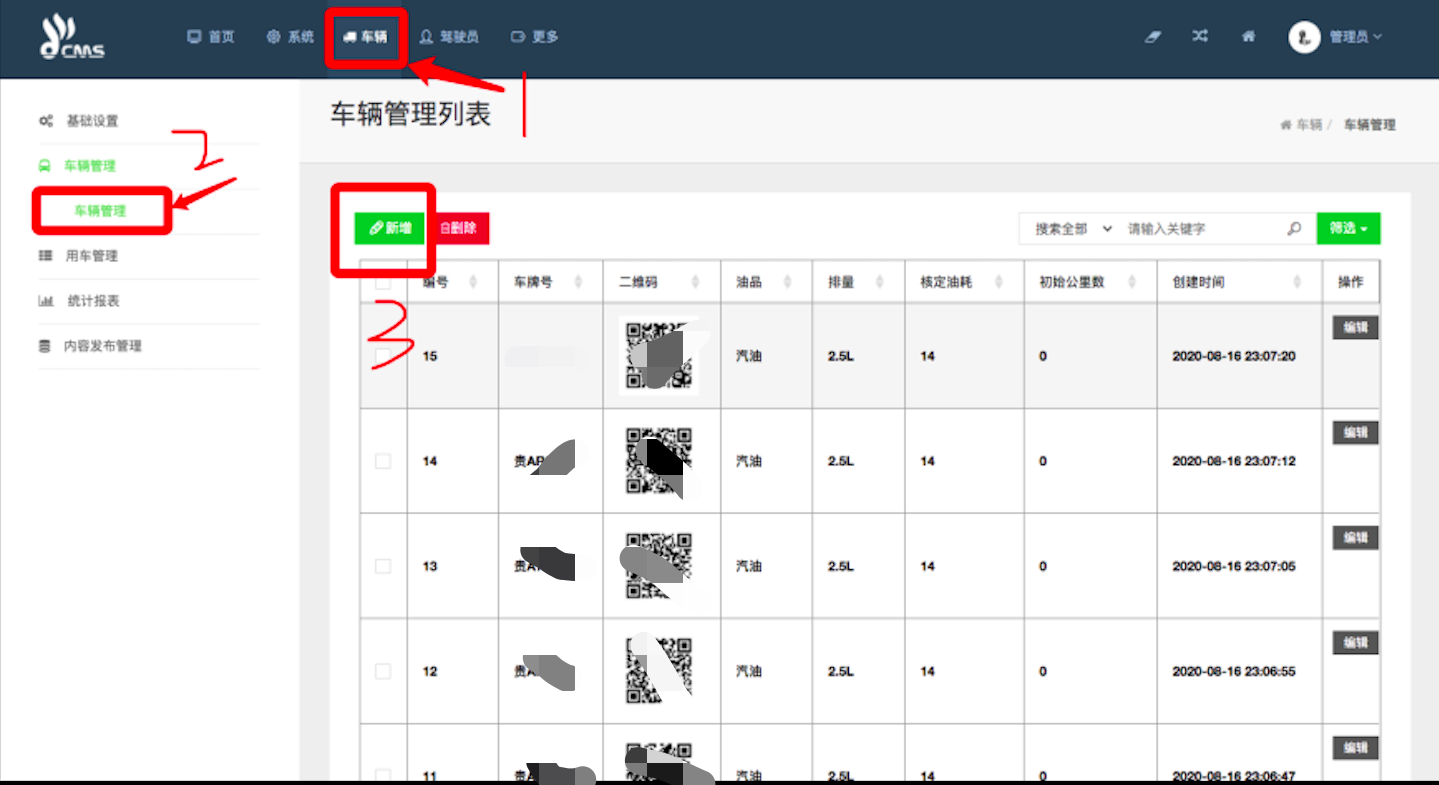This screenshot has width=1439, height=785.
Task: Click the green 新增 button
Action: [390, 228]
